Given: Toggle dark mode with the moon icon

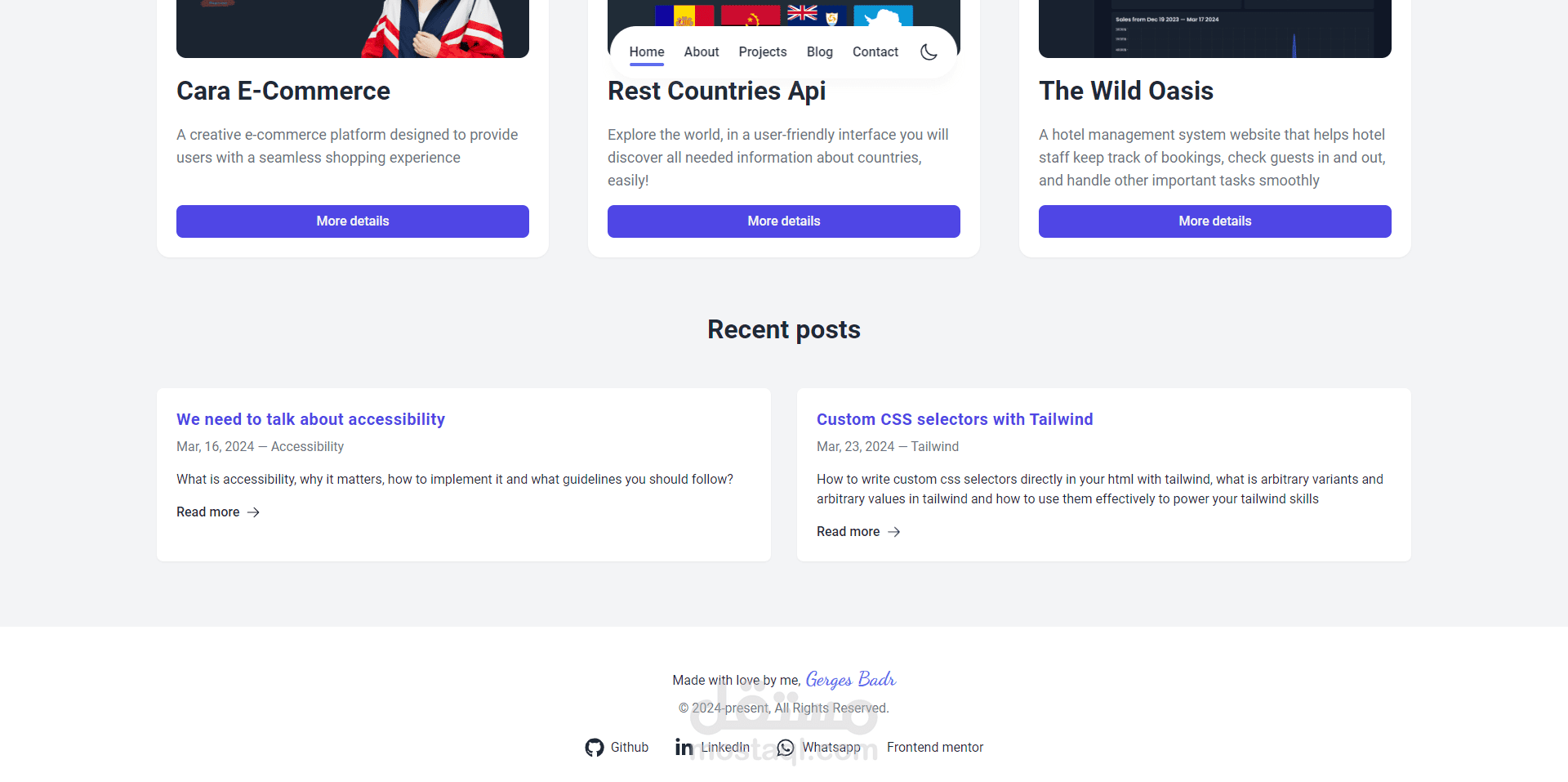Looking at the screenshot, I should pyautogui.click(x=929, y=52).
